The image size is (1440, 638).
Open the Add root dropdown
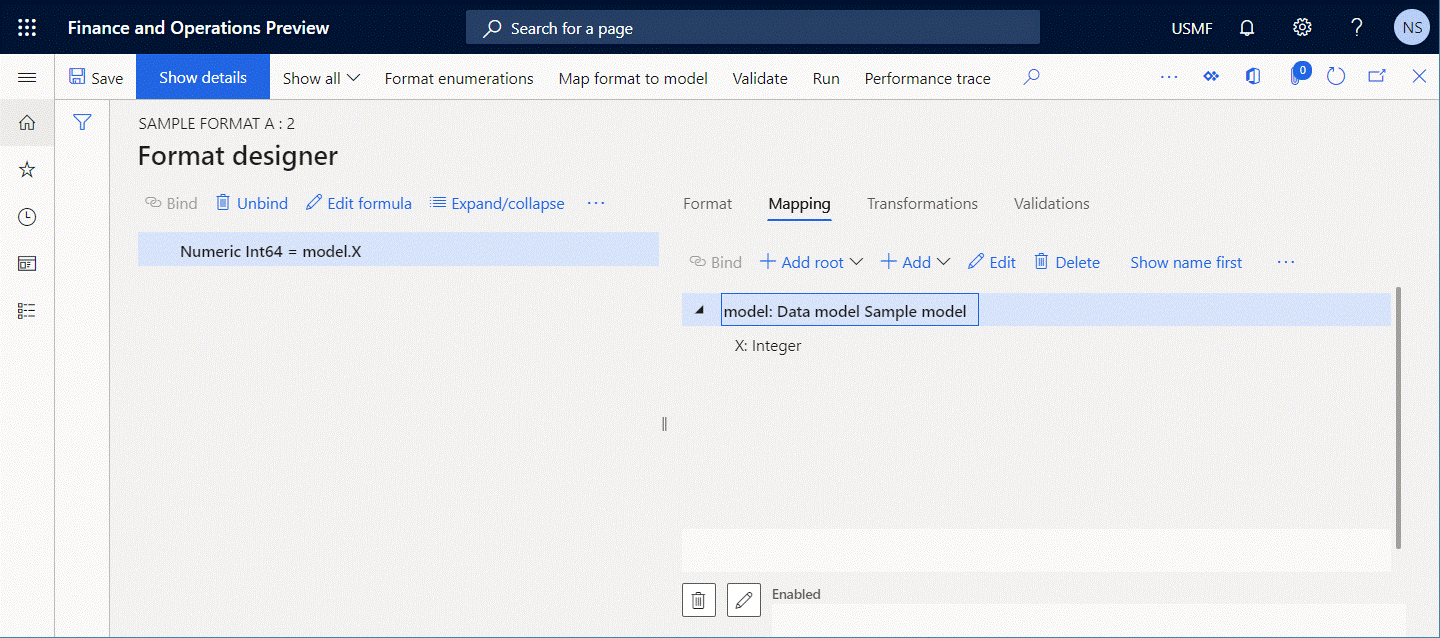[x=810, y=261]
